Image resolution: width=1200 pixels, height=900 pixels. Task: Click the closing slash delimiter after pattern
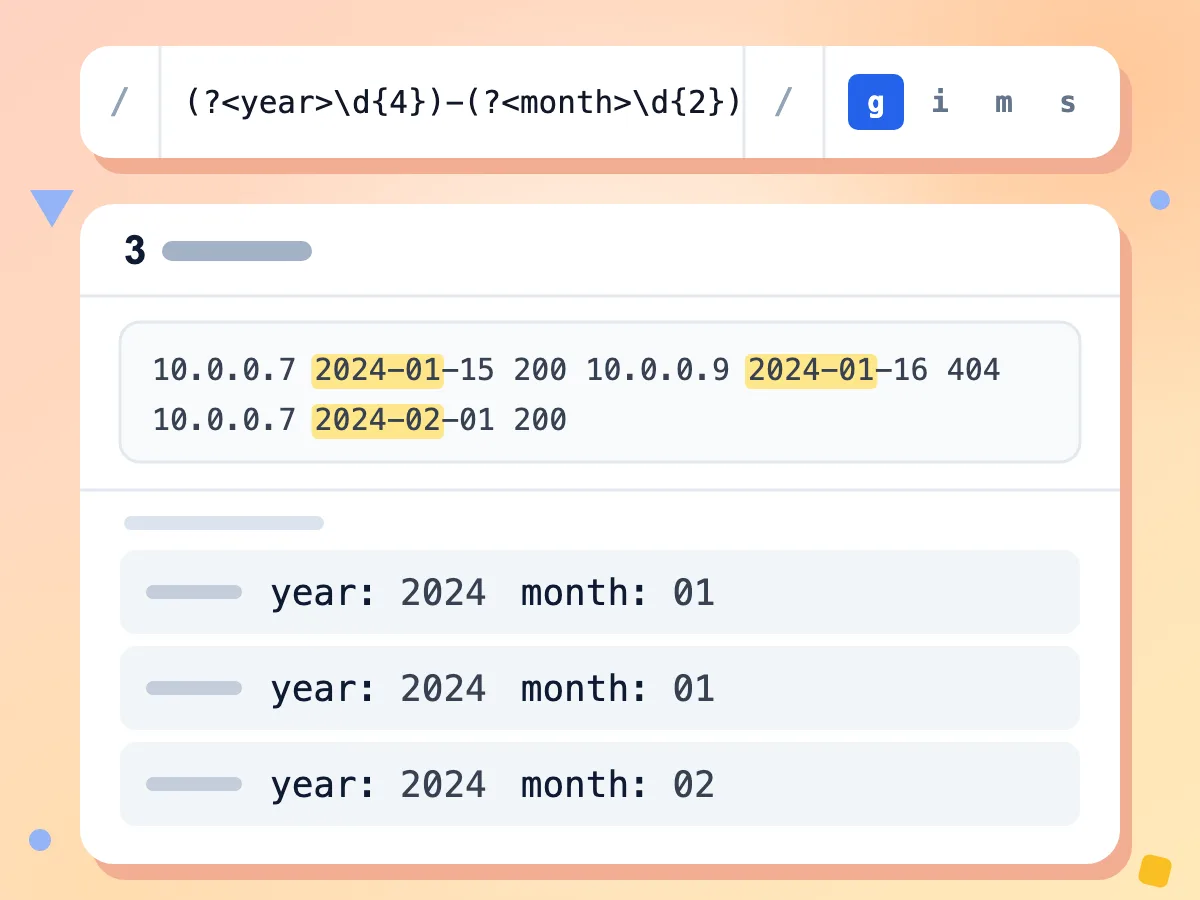[784, 102]
